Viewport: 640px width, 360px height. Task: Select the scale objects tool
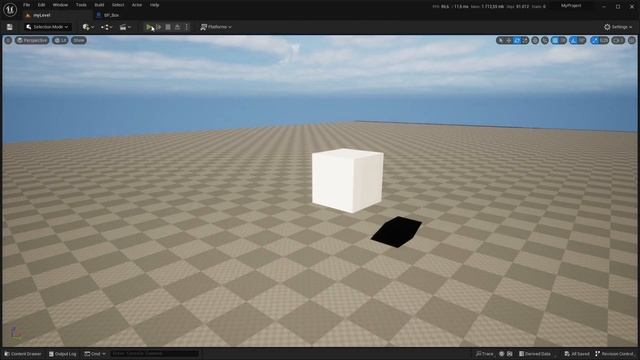(525, 40)
